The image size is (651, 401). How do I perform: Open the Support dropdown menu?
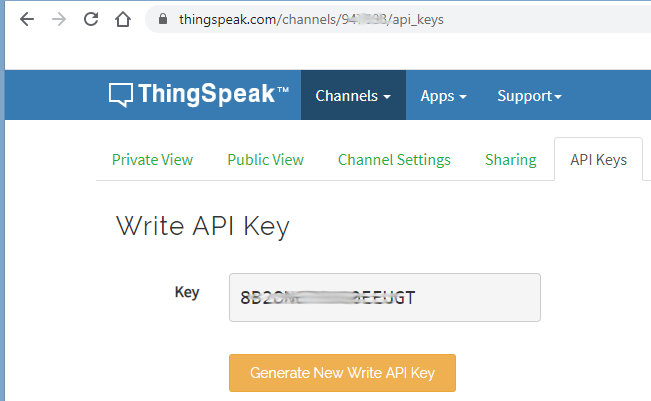(529, 95)
